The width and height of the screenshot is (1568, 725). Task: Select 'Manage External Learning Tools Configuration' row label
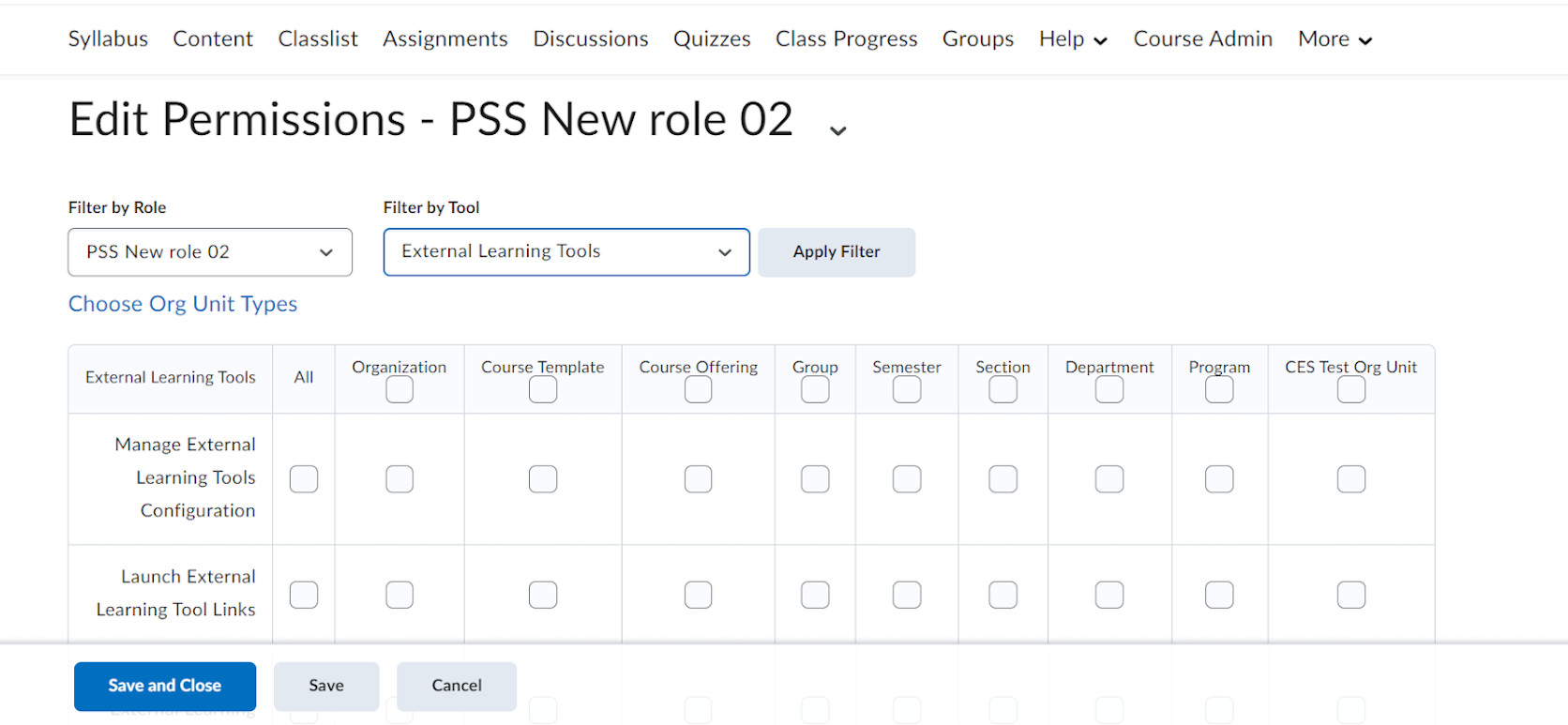coord(186,477)
